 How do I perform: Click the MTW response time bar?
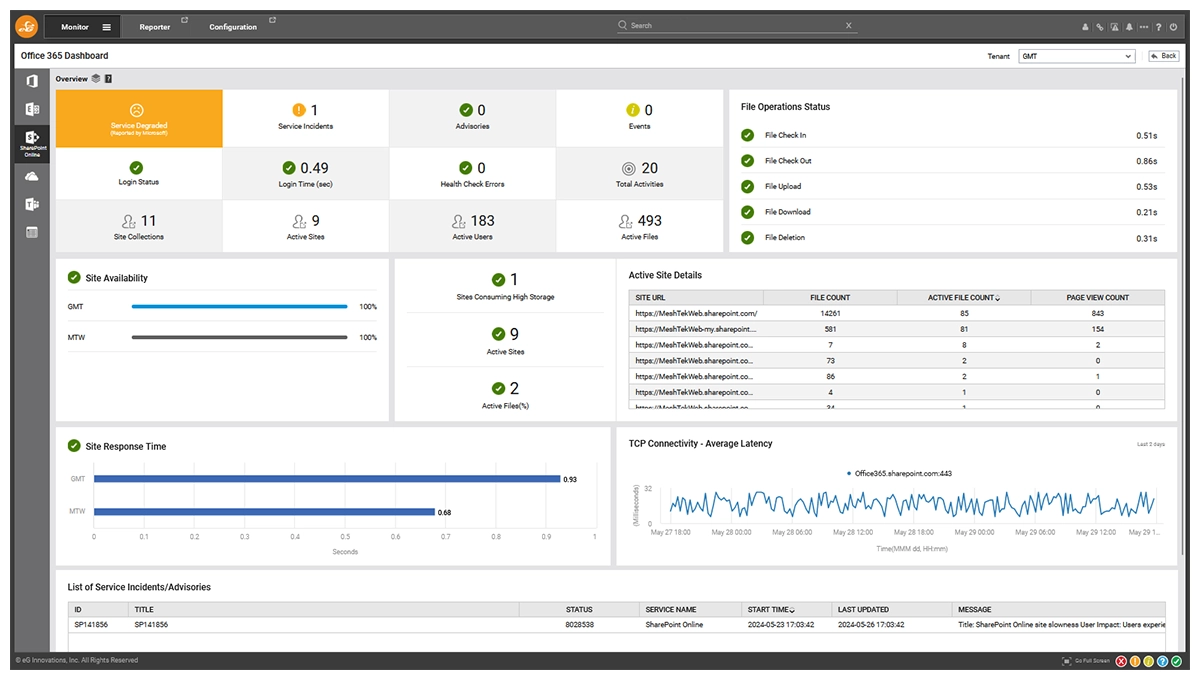(264, 512)
